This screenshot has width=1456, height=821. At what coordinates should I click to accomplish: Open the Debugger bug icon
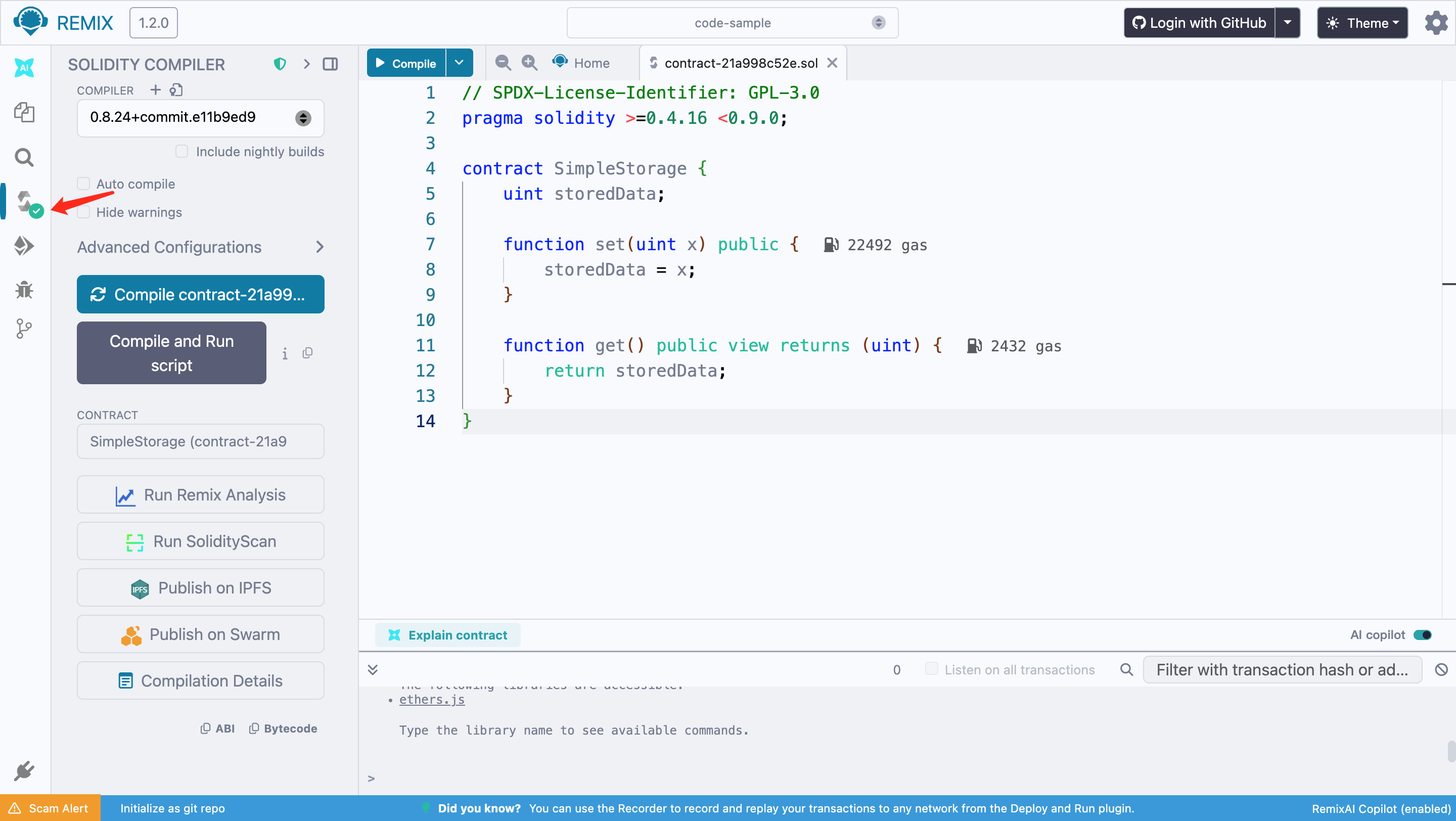24,290
